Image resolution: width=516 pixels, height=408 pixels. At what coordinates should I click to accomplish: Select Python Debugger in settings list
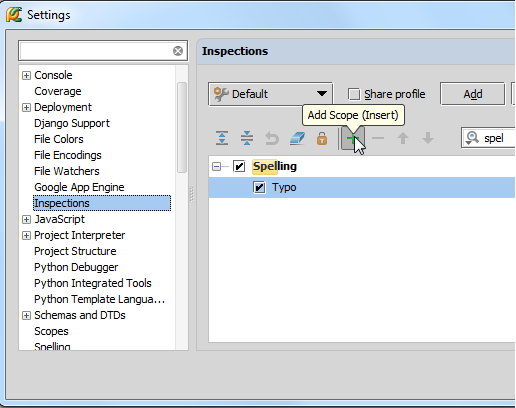(76, 267)
